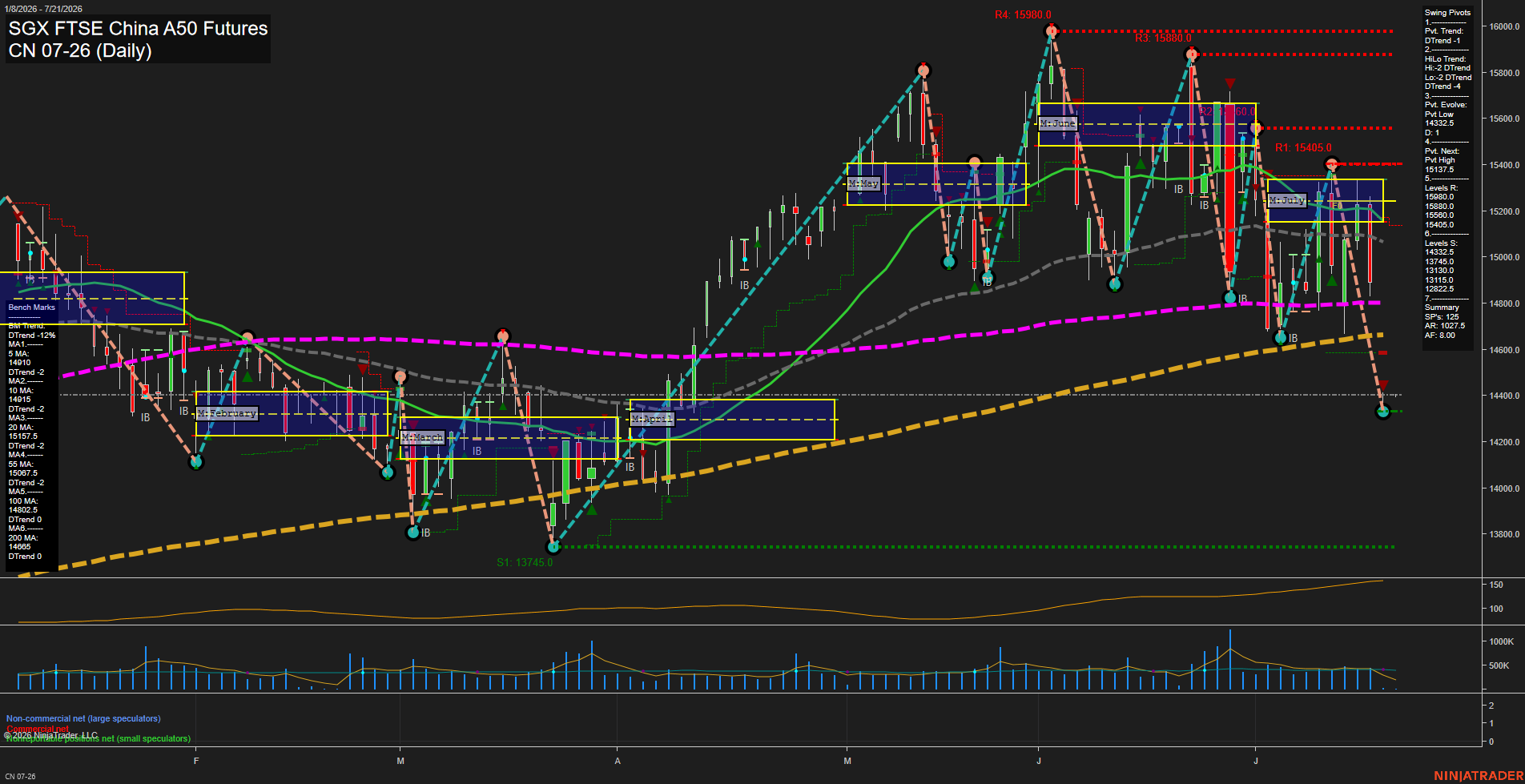Image resolution: width=1525 pixels, height=784 pixels.
Task: Select the M:February monthly range label
Action: 227,413
